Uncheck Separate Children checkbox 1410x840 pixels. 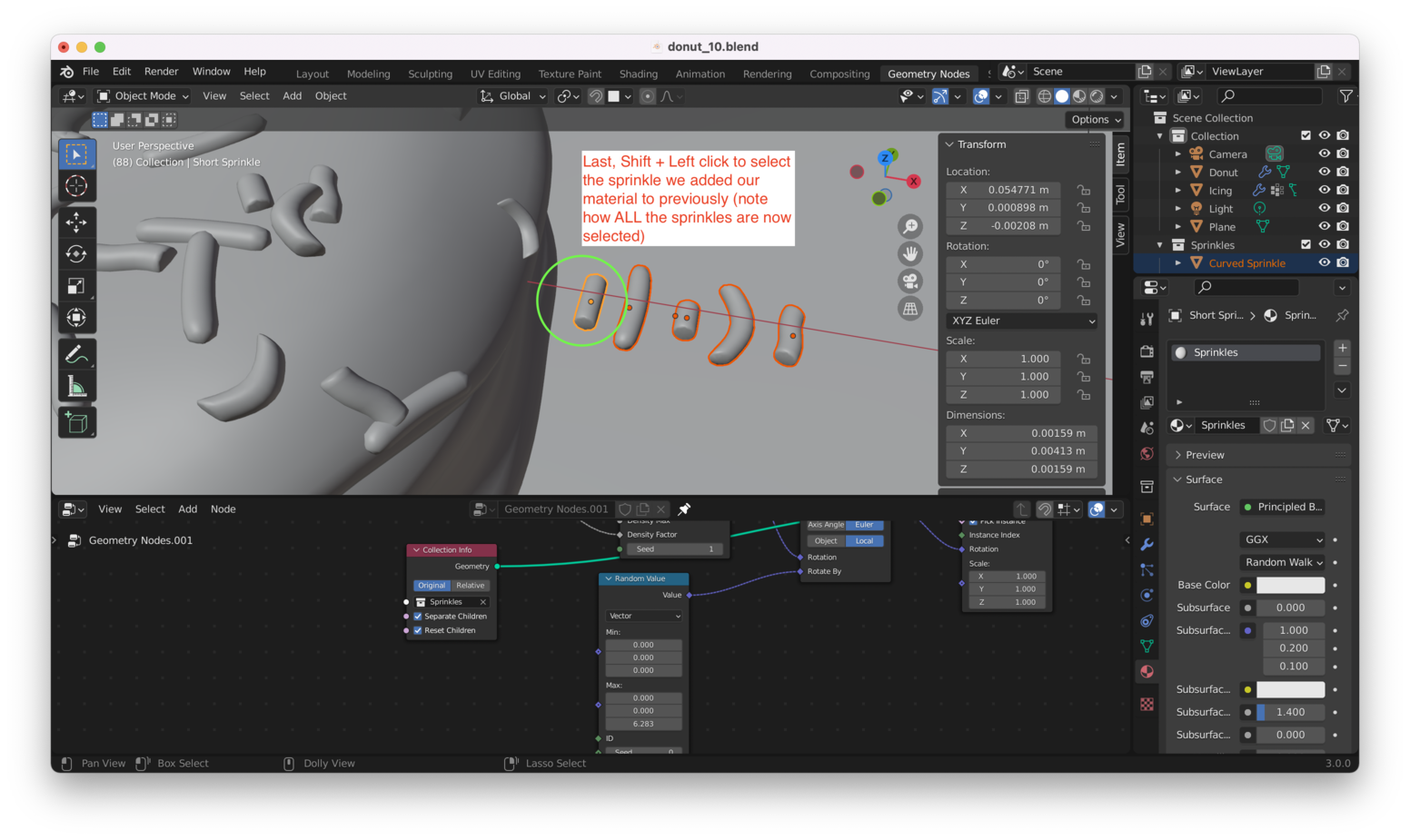[418, 617]
